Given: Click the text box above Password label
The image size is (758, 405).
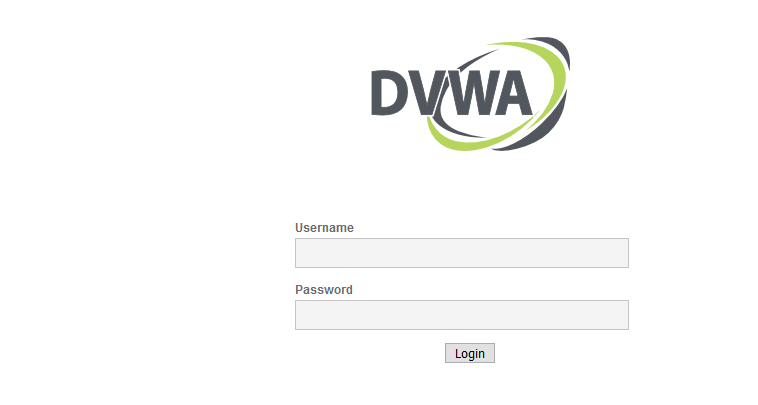Looking at the screenshot, I should [x=462, y=253].
